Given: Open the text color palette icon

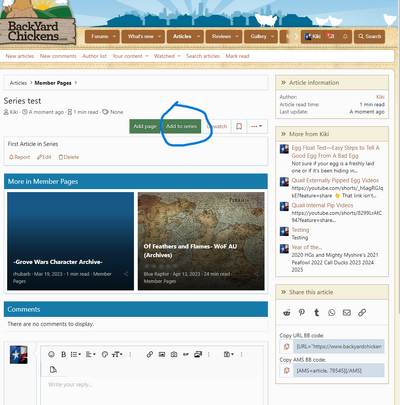Looking at the screenshot, I should click(x=105, y=354).
